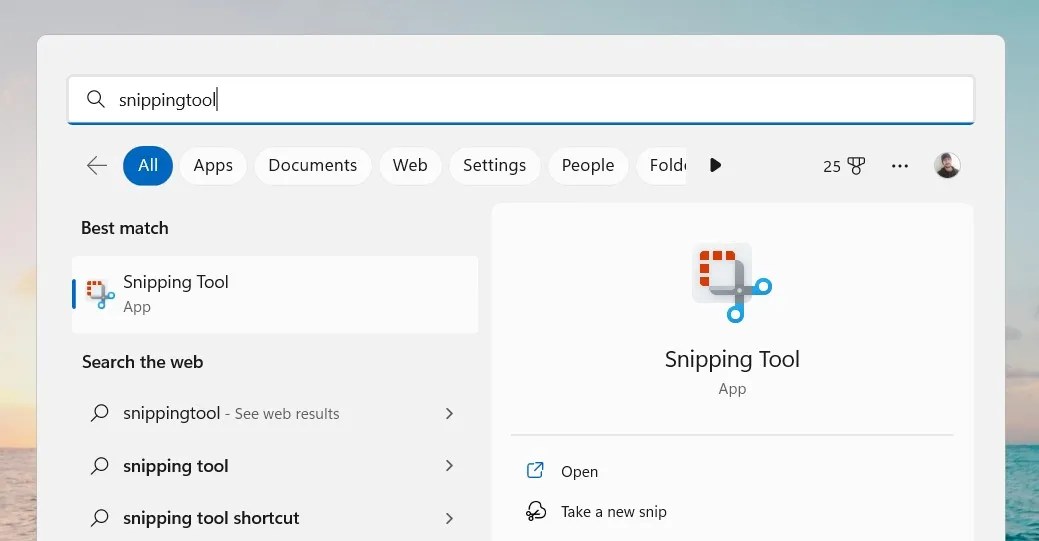Expand the snippingtool web result chevron
1039x541 pixels.
(449, 413)
